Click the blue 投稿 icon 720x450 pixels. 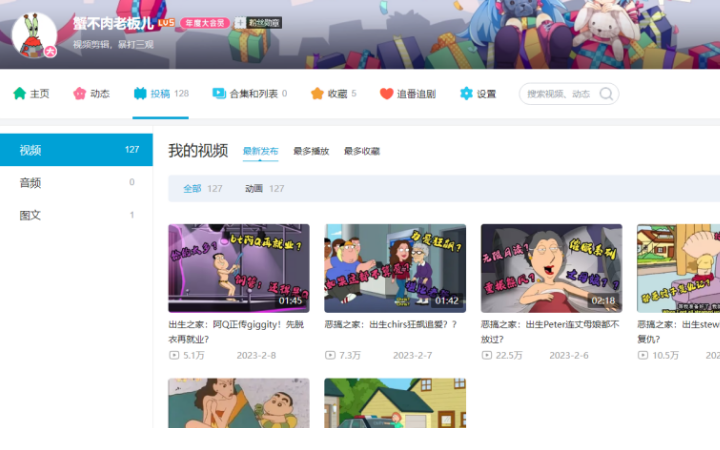pos(140,94)
